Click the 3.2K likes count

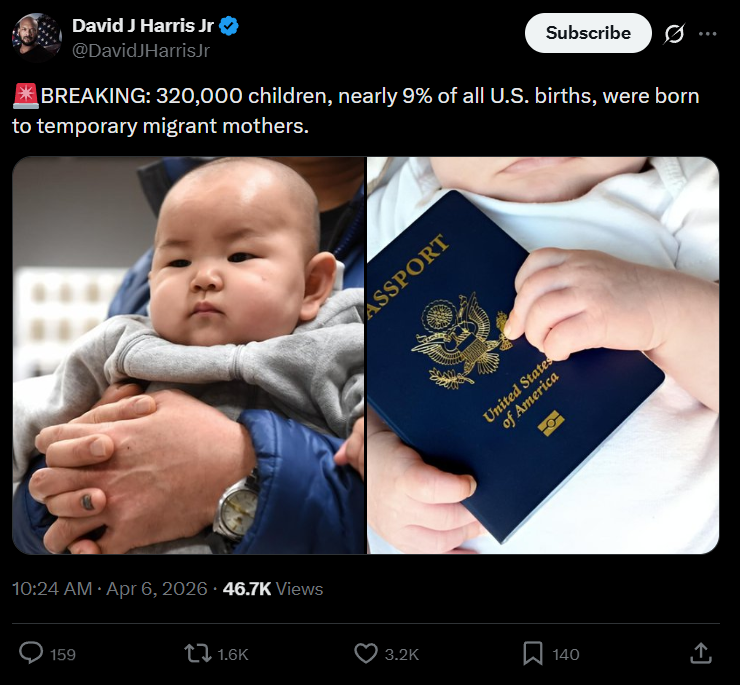pos(402,654)
